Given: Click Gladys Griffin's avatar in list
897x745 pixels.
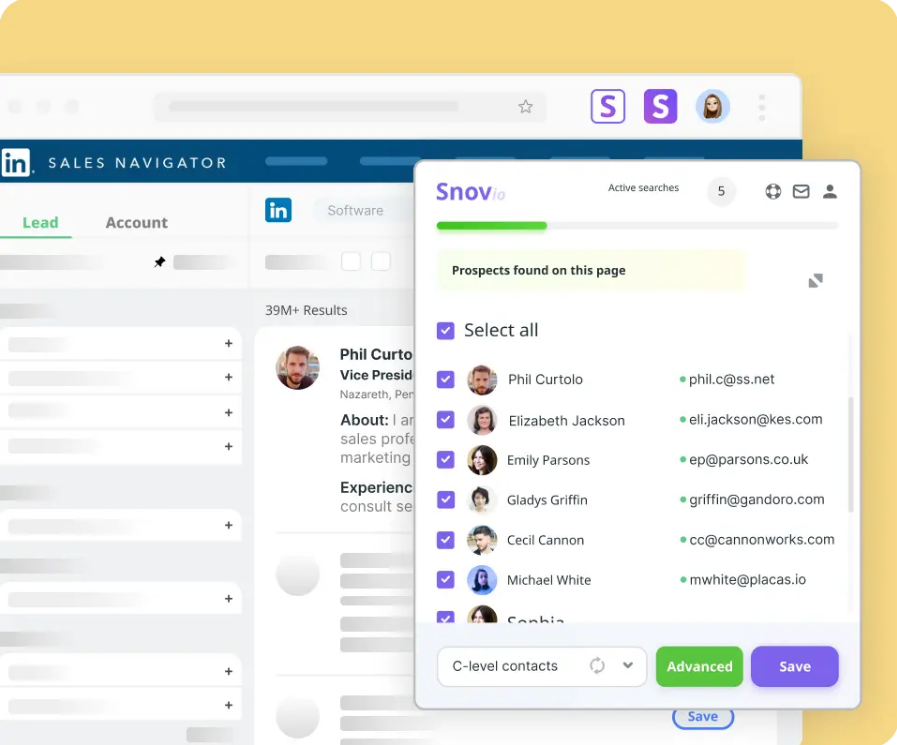Looking at the screenshot, I should pos(482,500).
